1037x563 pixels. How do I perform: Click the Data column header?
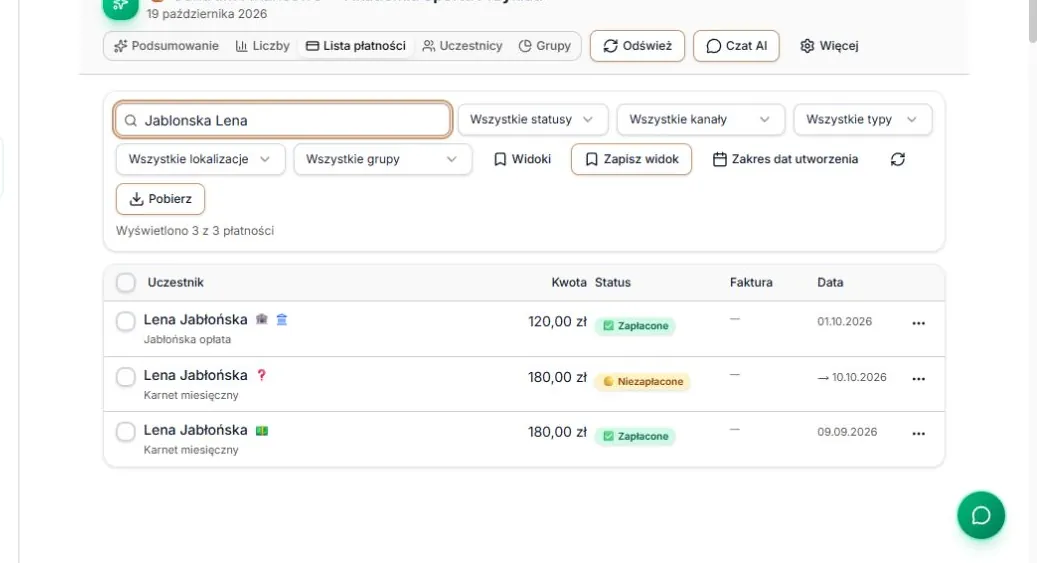click(x=830, y=282)
